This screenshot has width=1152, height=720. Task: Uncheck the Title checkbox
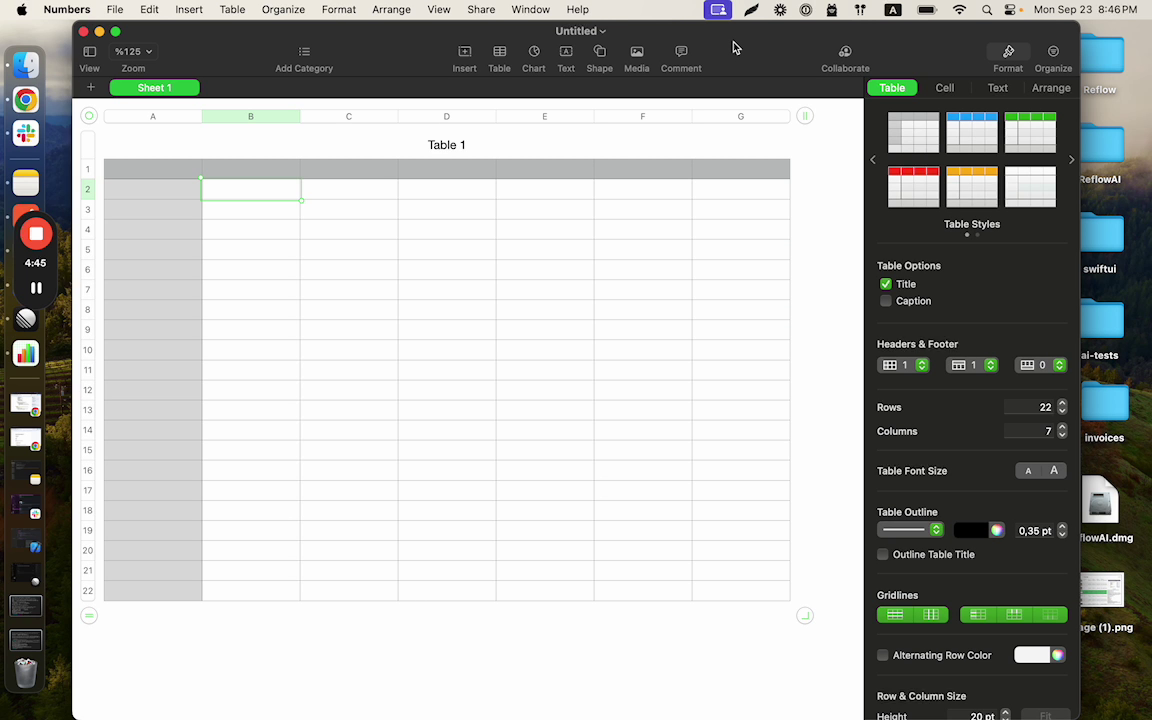click(x=886, y=283)
